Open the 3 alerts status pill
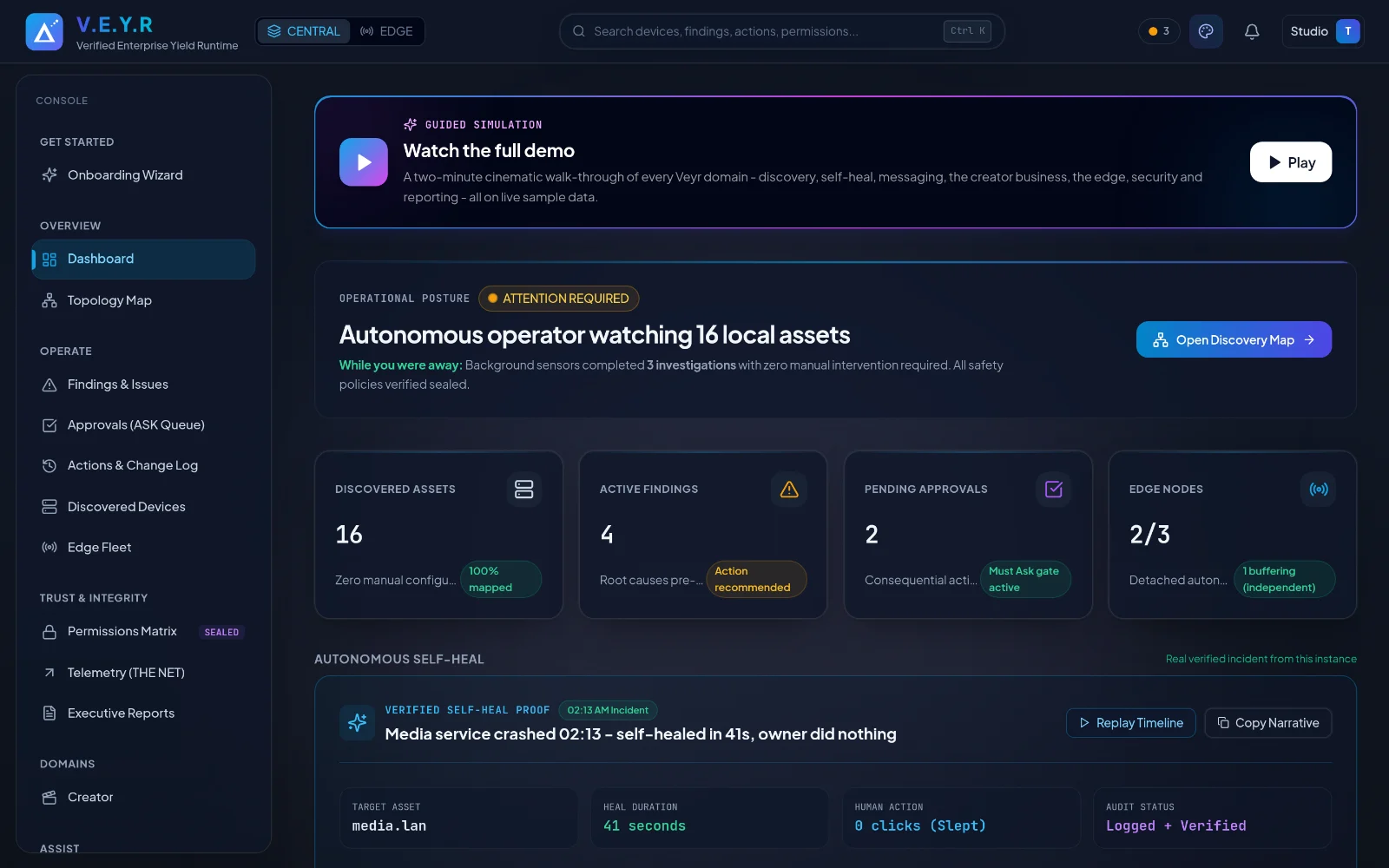1389x868 pixels. point(1159,31)
